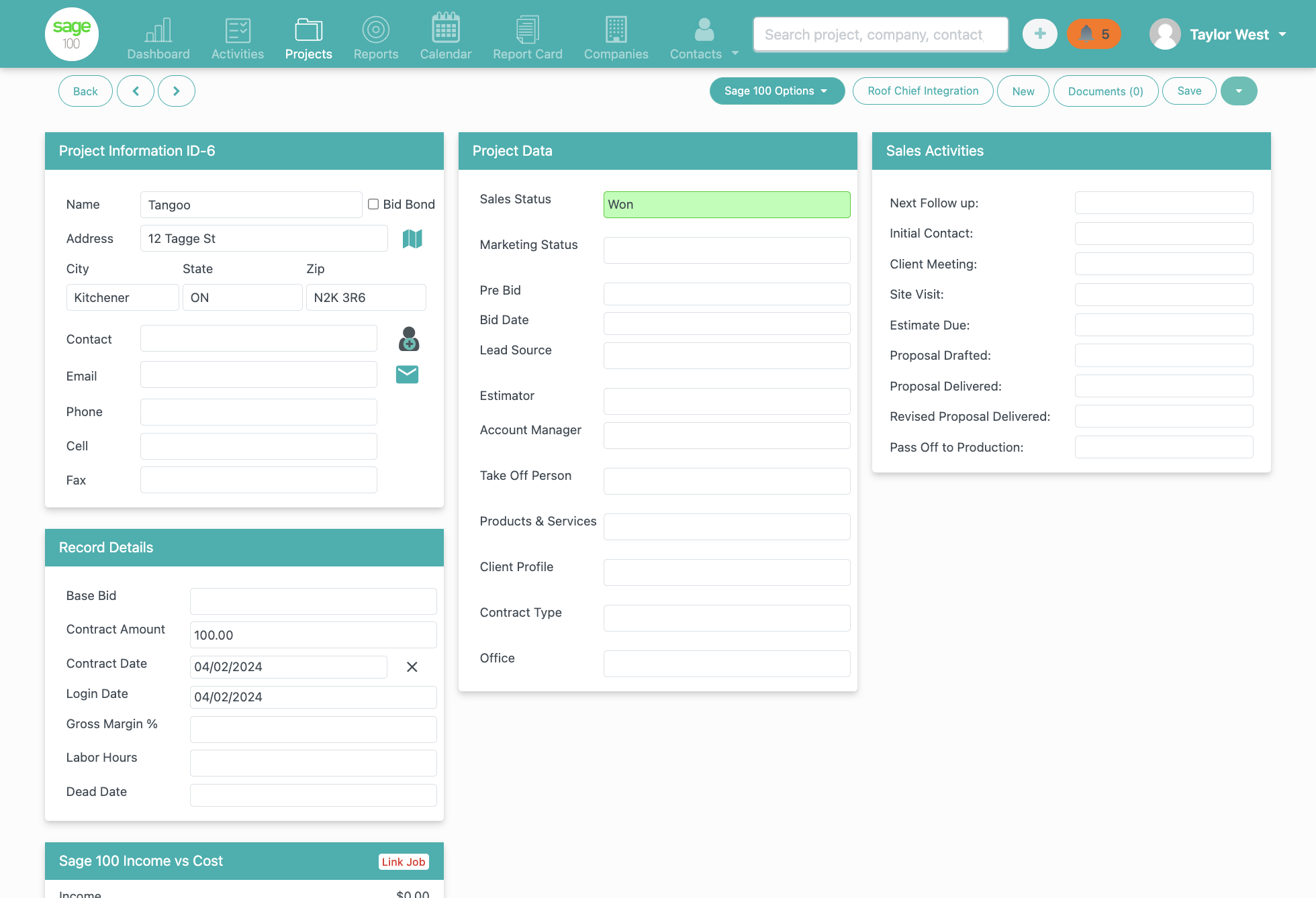Edit the project Name field Tangoo
This screenshot has height=898, width=1316.
click(x=251, y=205)
